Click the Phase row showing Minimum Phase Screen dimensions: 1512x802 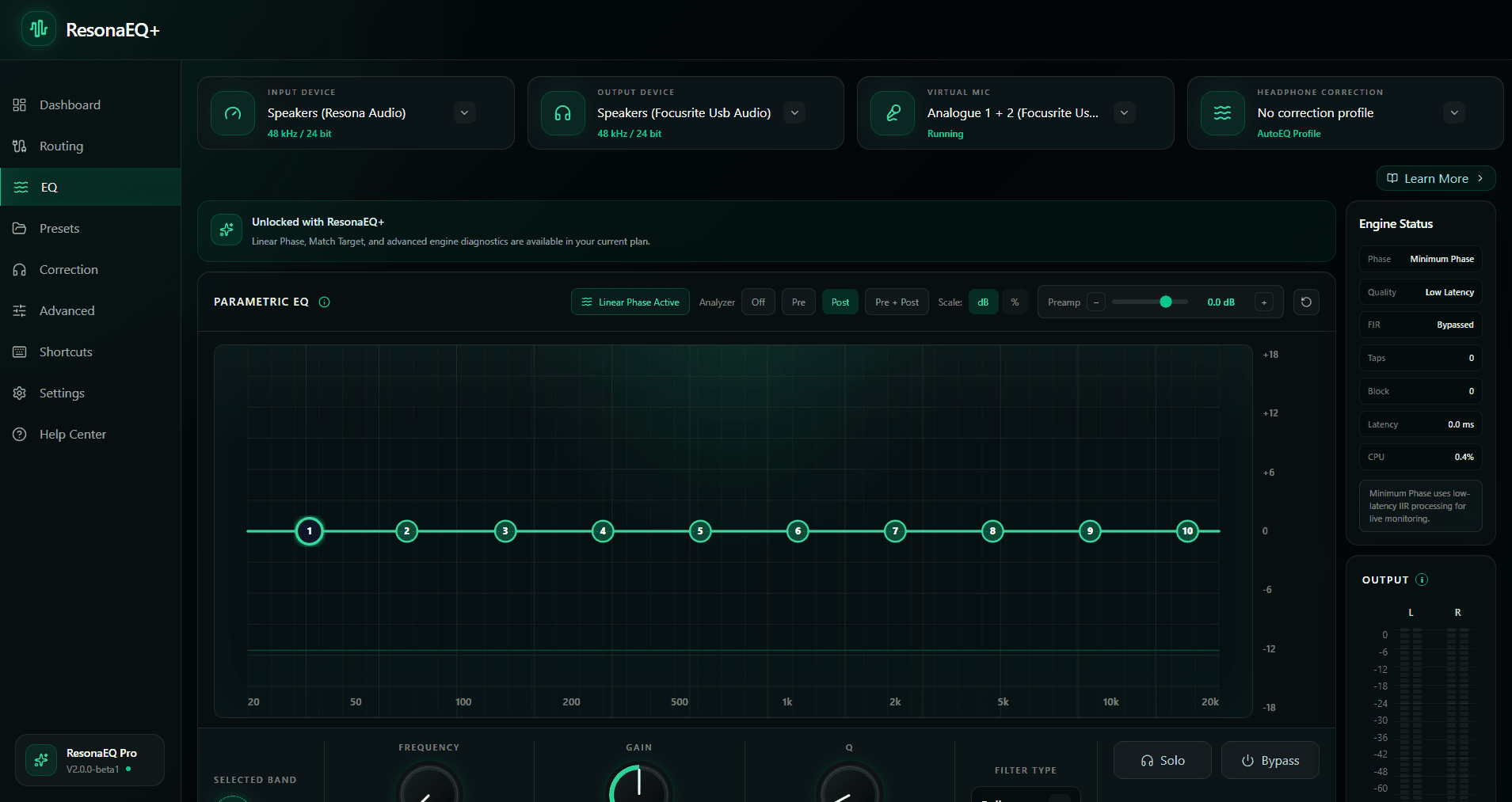pos(1420,259)
